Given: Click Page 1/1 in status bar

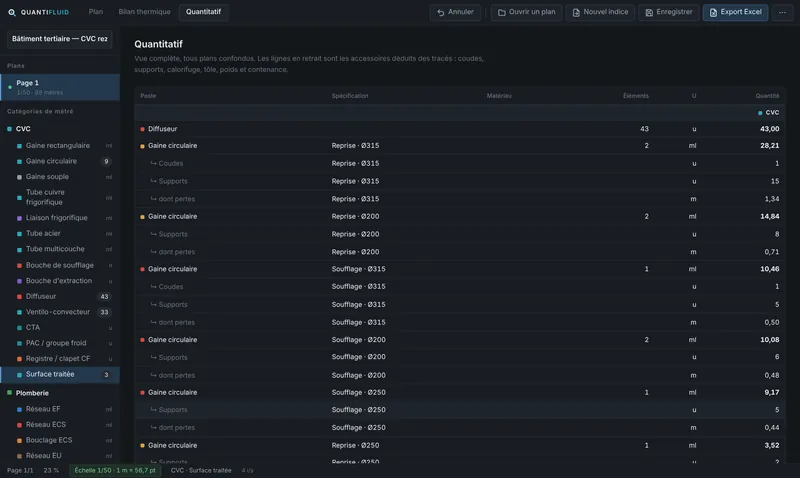Looking at the screenshot, I should point(20,470).
